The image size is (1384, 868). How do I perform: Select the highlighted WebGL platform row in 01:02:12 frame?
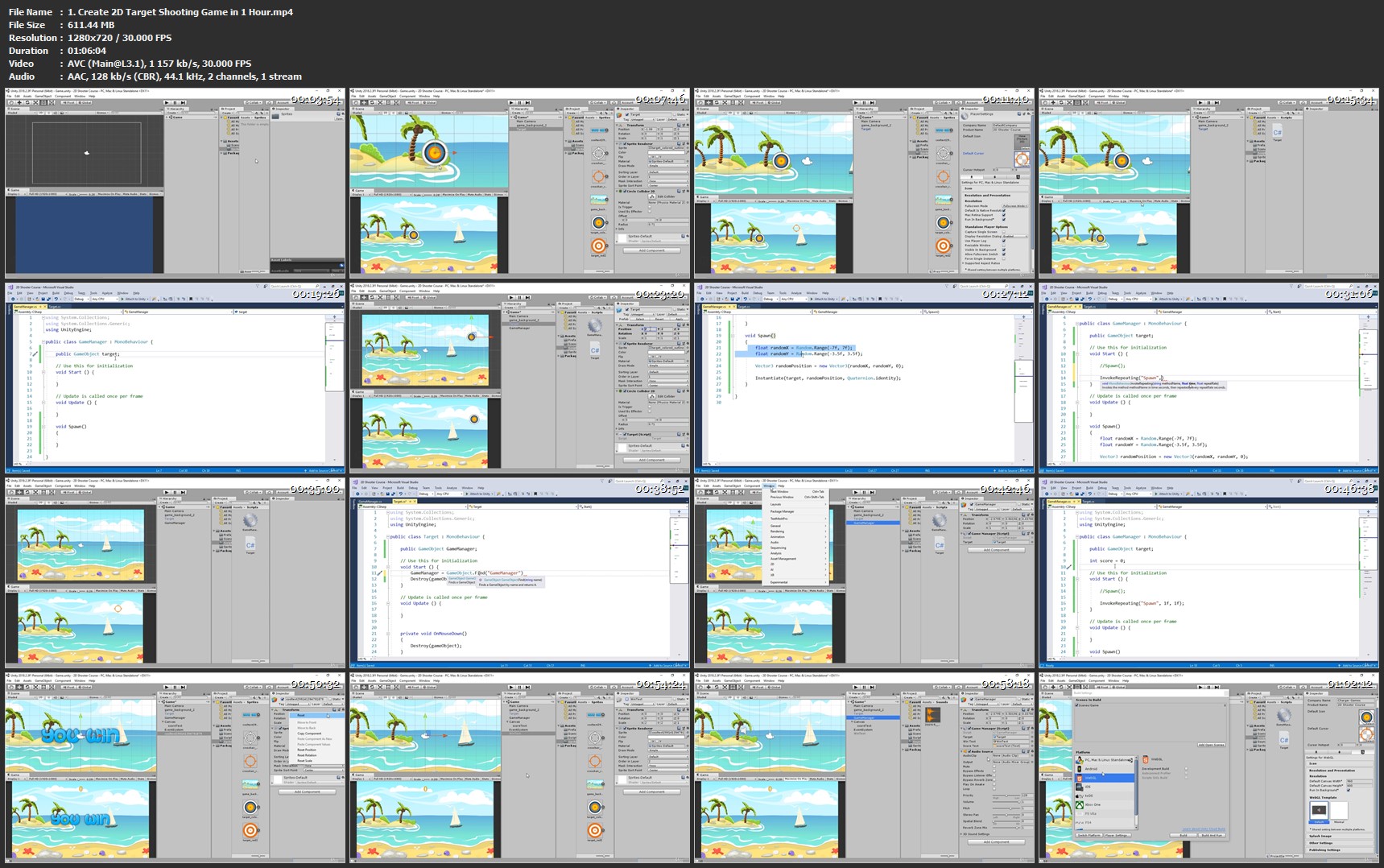[1106, 778]
